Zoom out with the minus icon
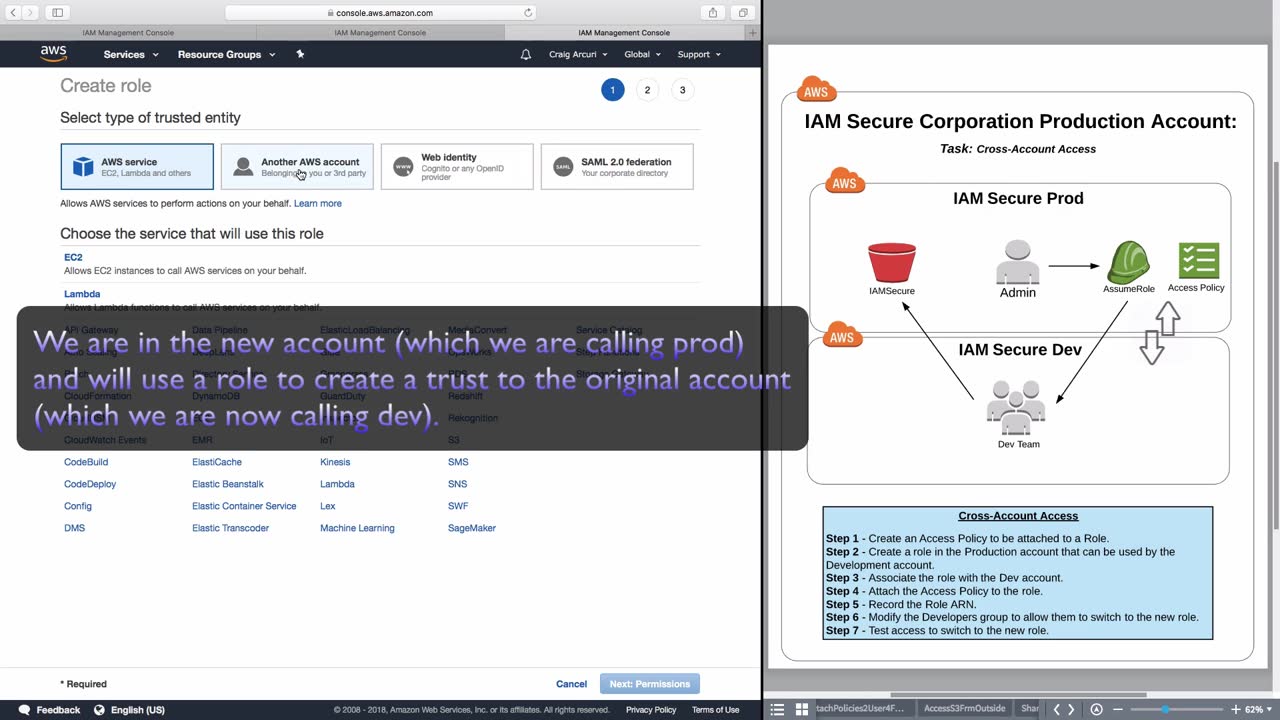1280x720 pixels. pyautogui.click(x=1118, y=709)
